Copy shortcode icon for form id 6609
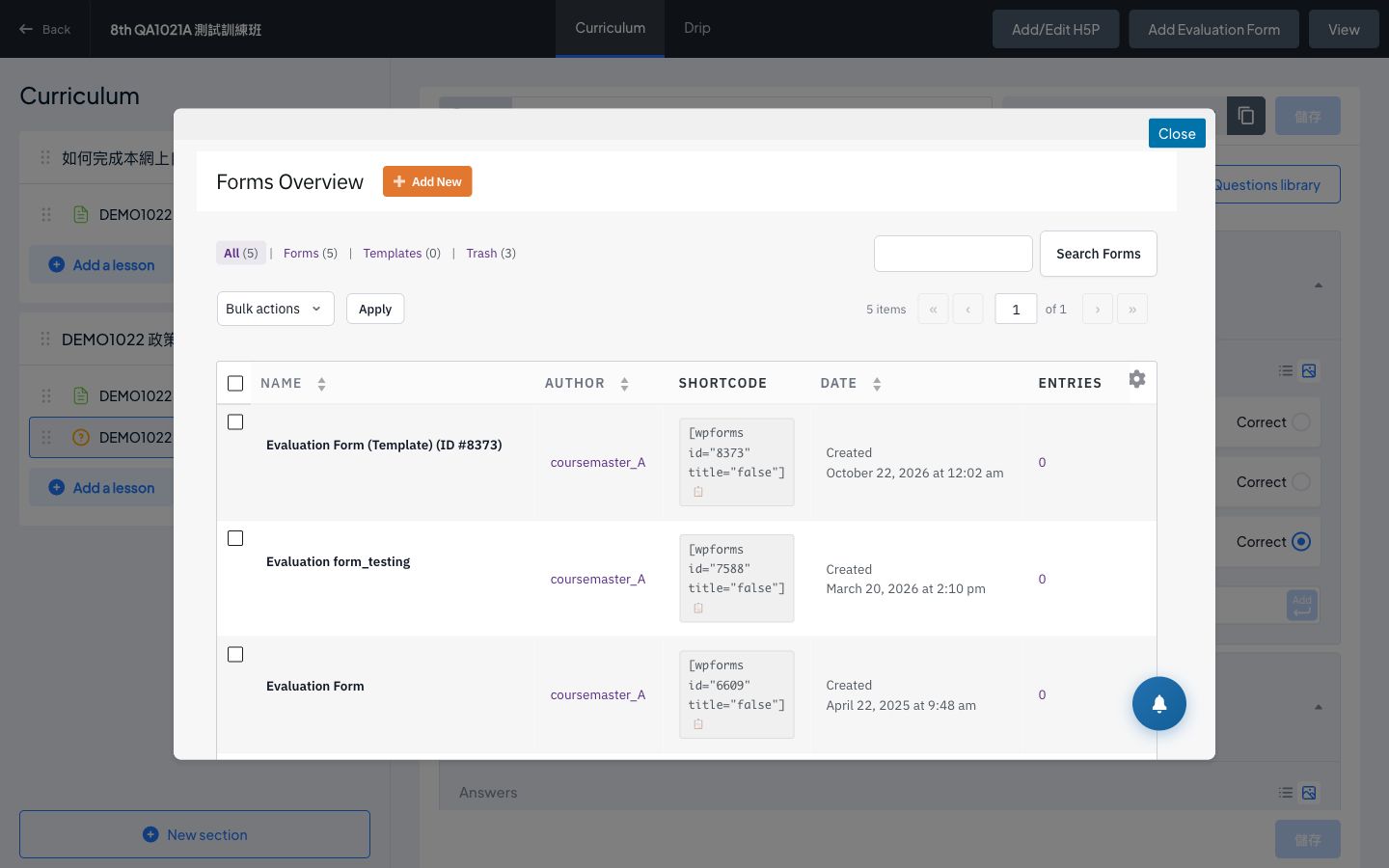Image resolution: width=1389 pixels, height=868 pixels. pos(698,723)
